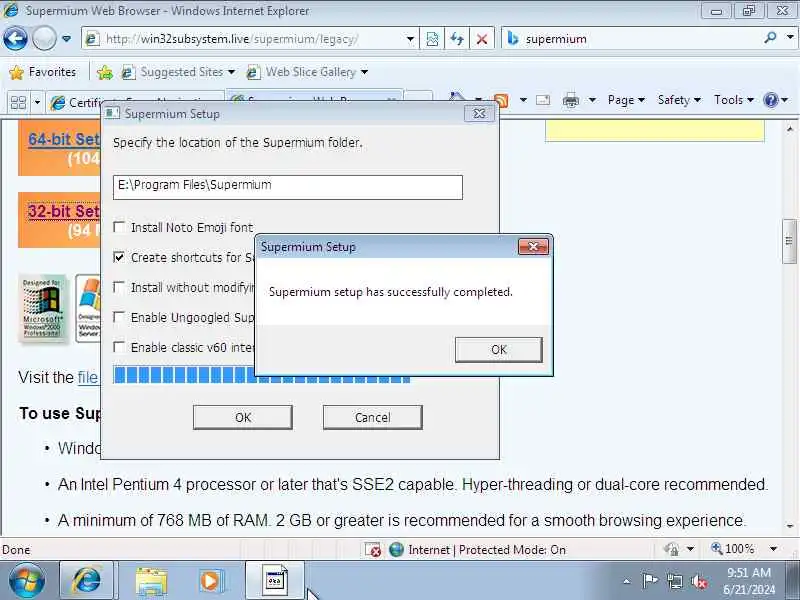Open the recent pages dropdown beside Forward
The image size is (800, 600).
pos(66,39)
